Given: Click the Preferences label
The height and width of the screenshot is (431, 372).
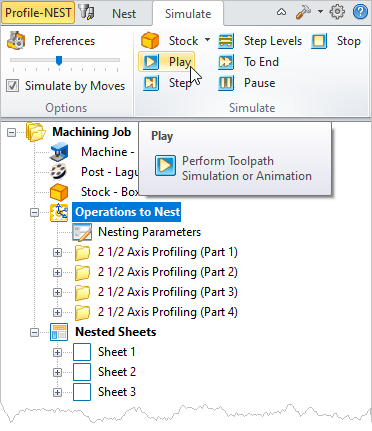Looking at the screenshot, I should click(64, 41).
